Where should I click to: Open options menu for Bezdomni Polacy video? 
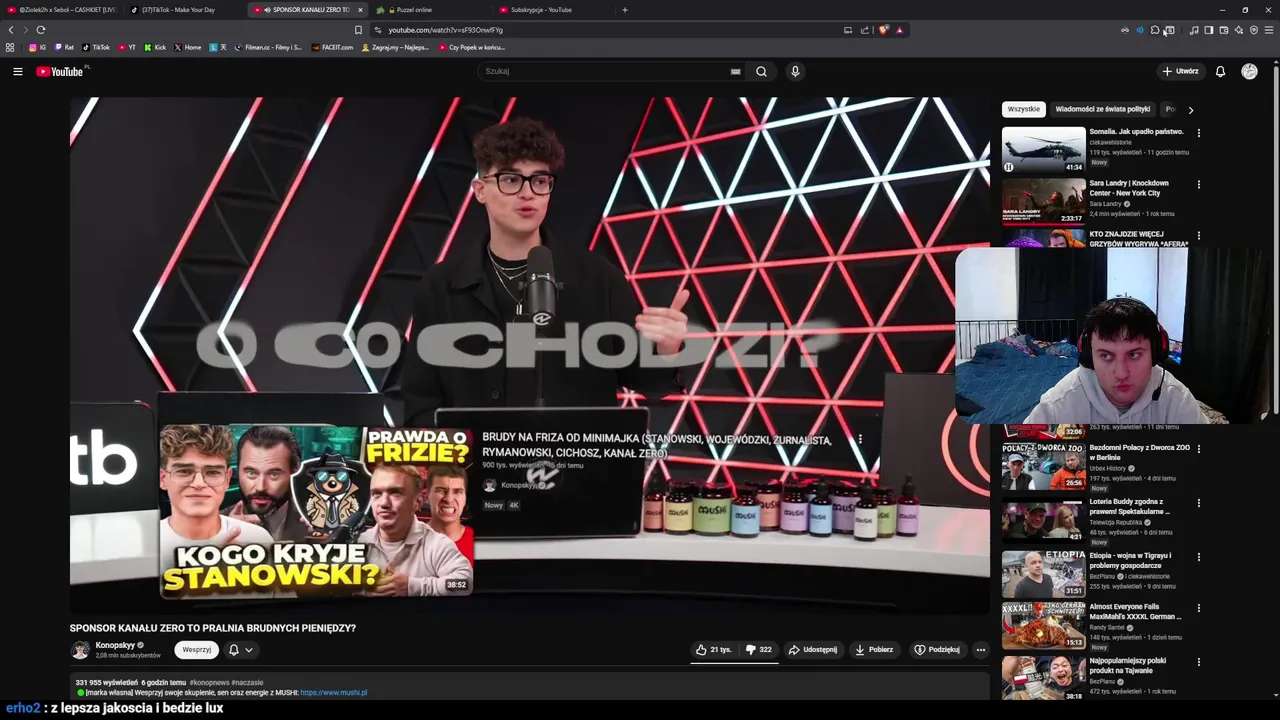point(1198,448)
